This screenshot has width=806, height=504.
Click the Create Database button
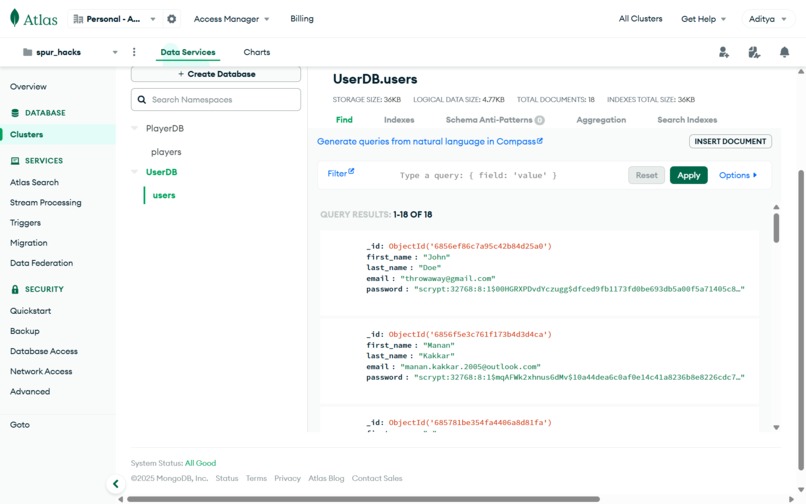216,74
